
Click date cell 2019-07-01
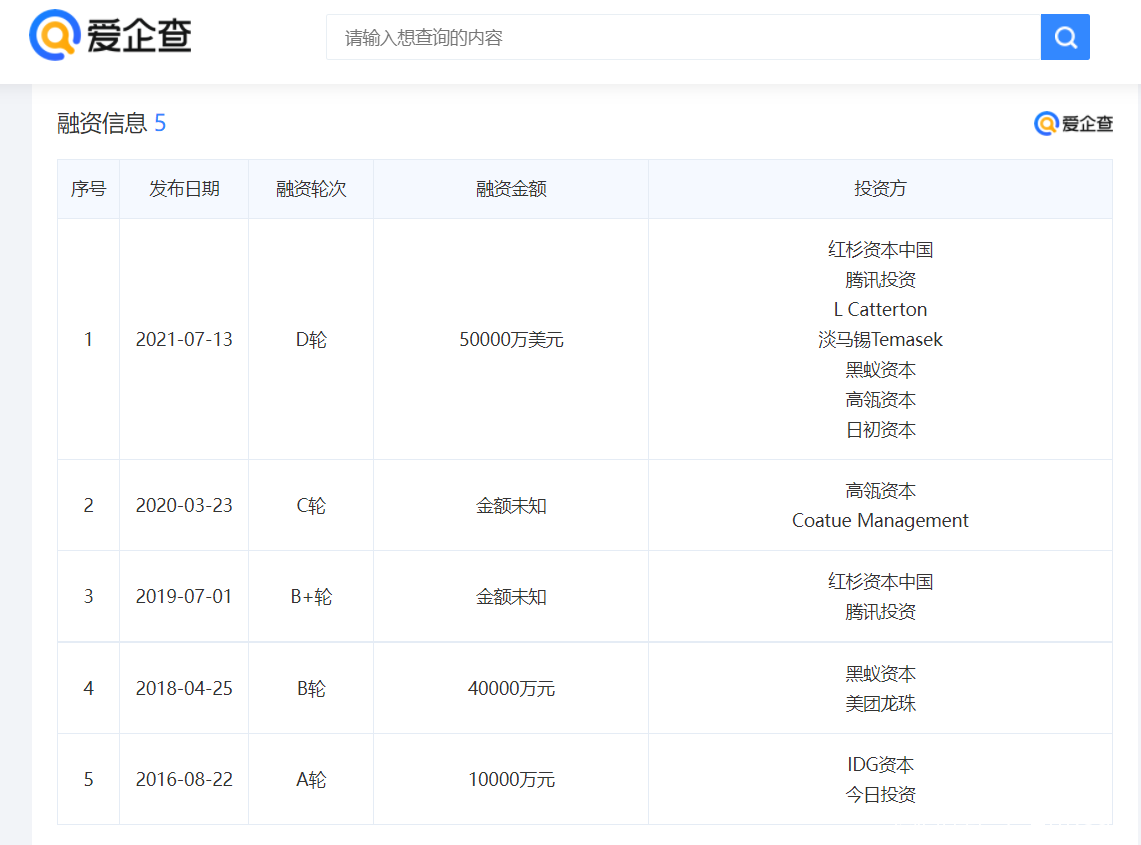(x=184, y=596)
